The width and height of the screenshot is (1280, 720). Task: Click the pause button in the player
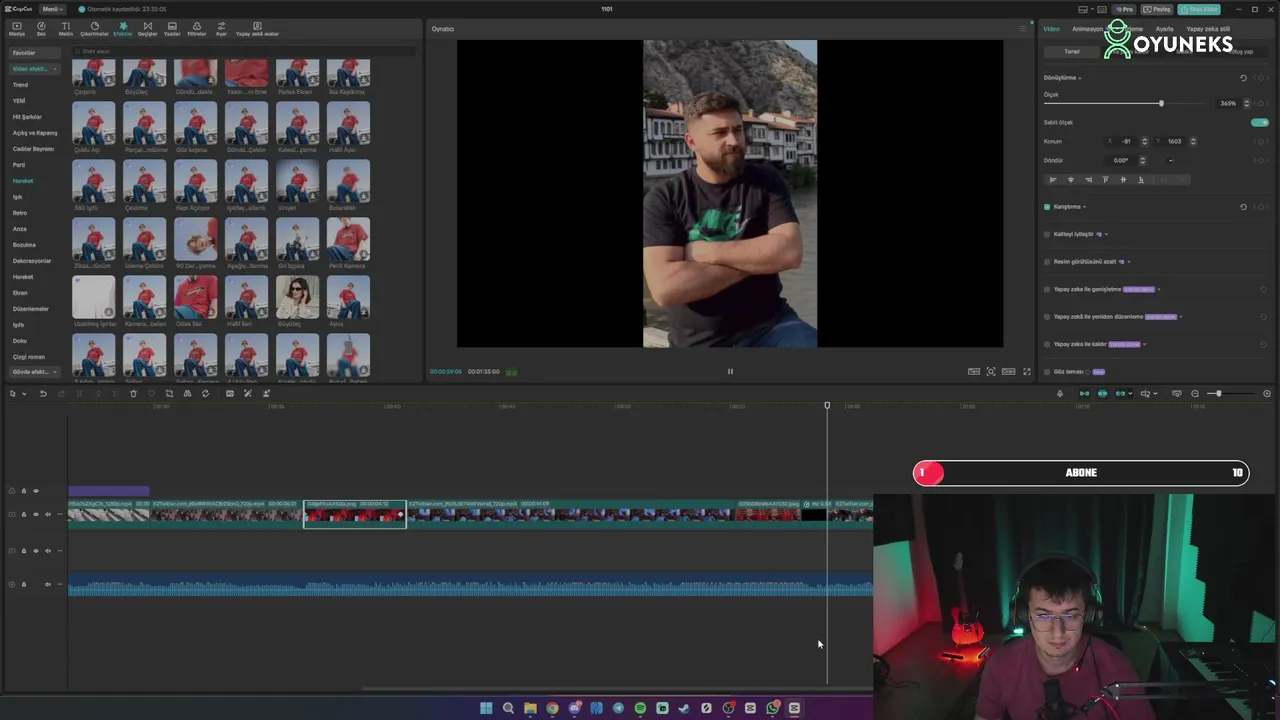pos(730,372)
